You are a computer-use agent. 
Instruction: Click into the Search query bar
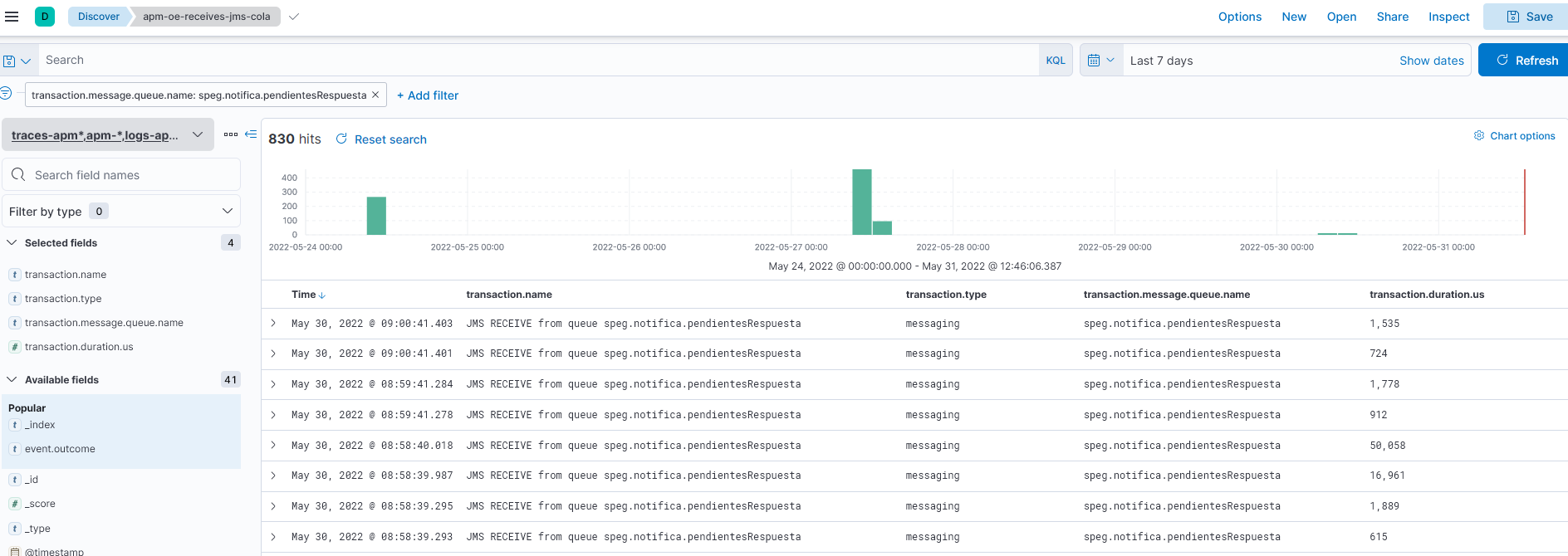(538, 60)
